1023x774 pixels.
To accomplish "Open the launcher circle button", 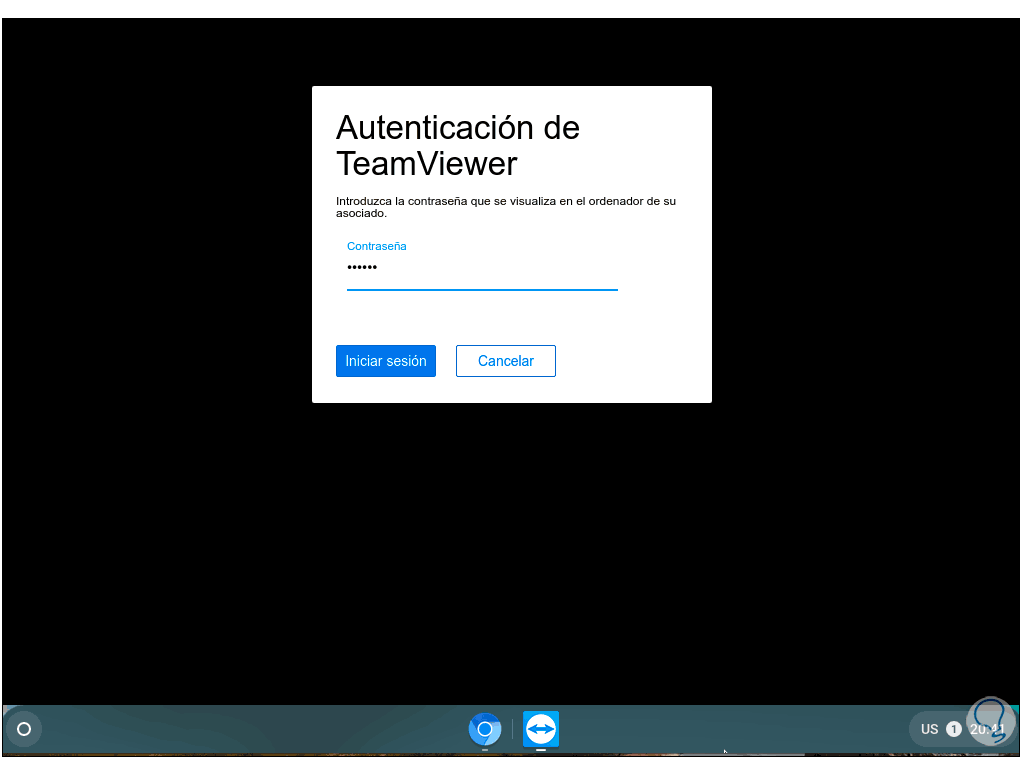I will click(24, 729).
